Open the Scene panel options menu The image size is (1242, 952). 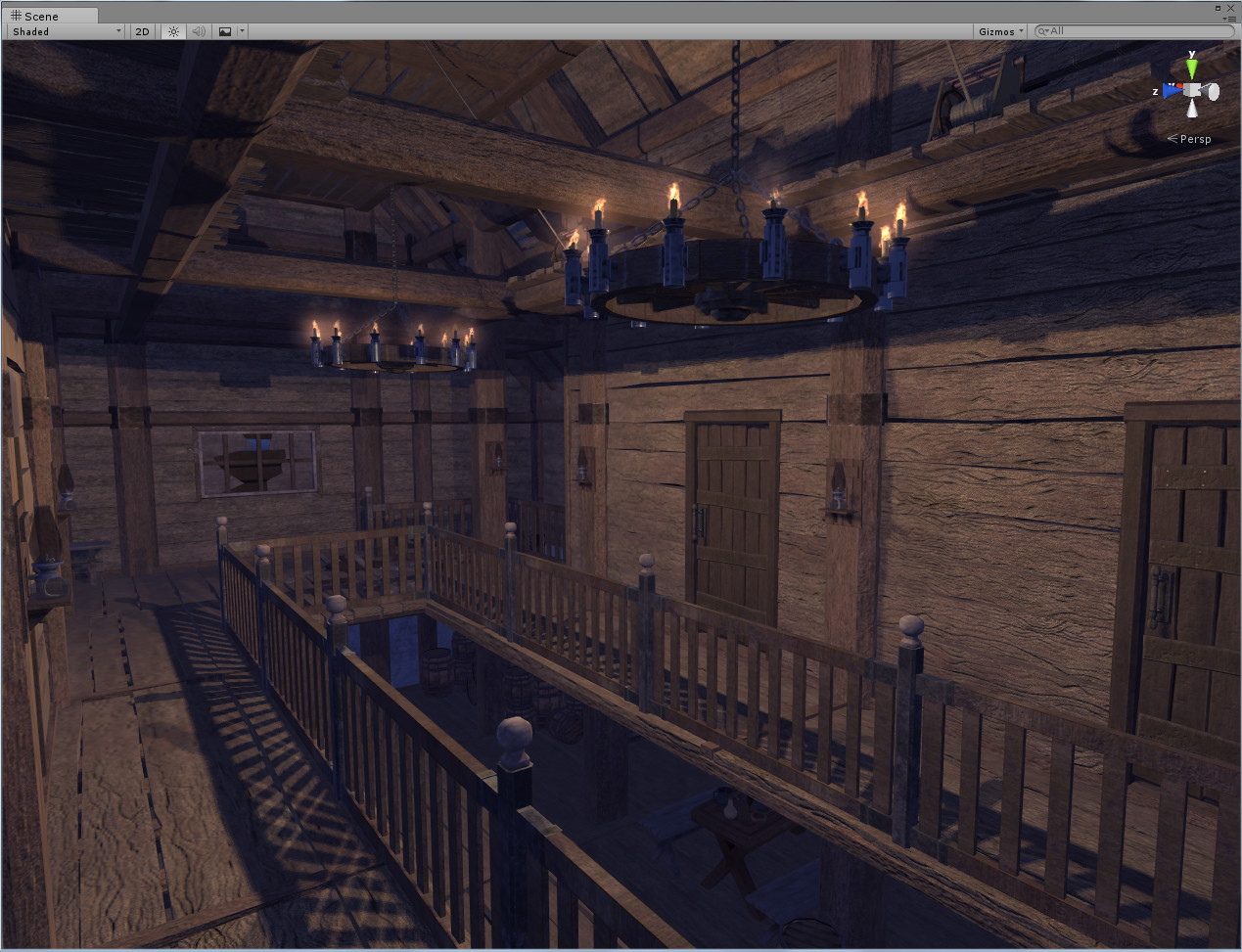[x=1229, y=18]
